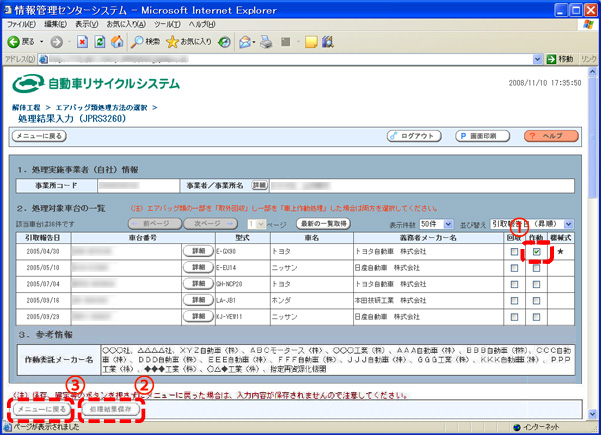601x435 pixels.
Task: Click エアバッグ類処理方法の選択 breadcrumb link
Action: pyautogui.click(x=102, y=108)
